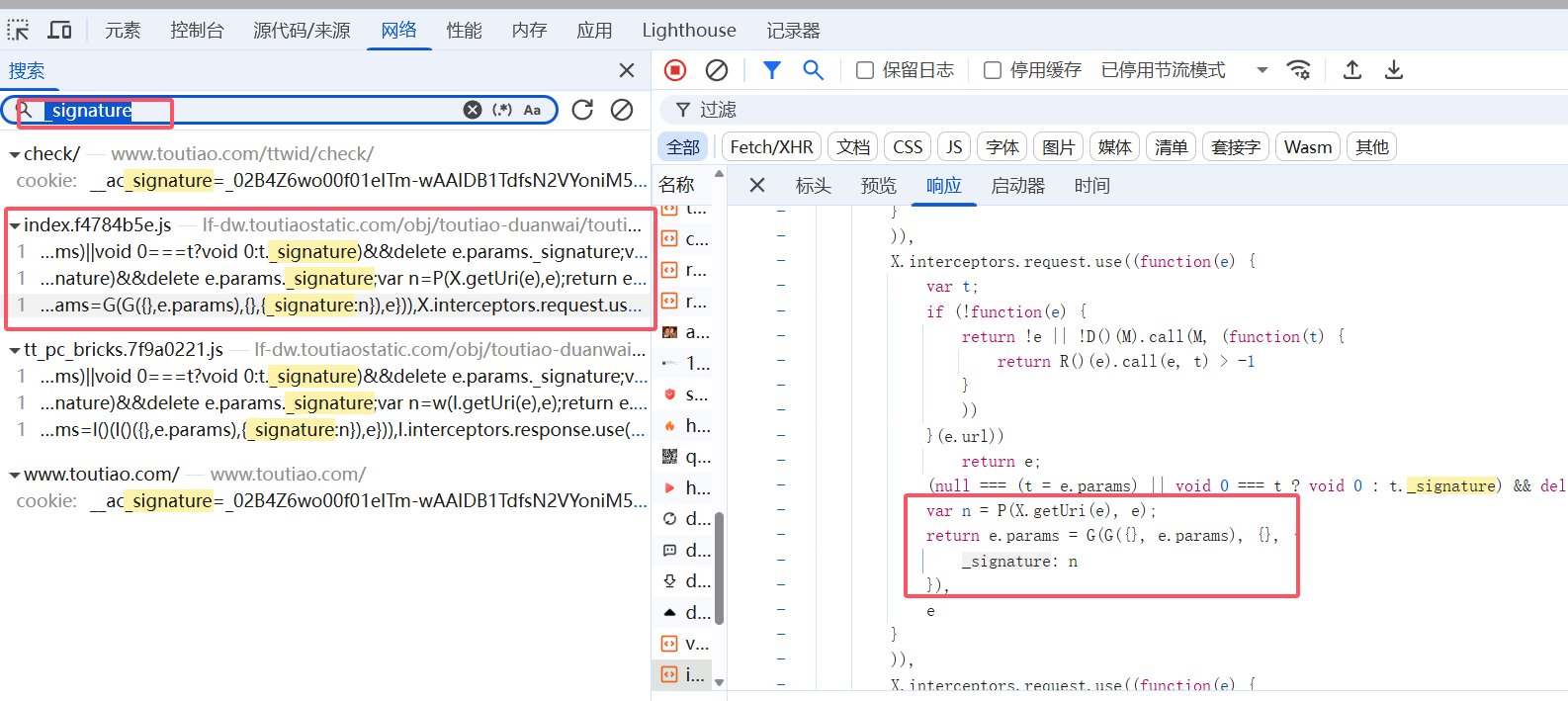Open the 已停用节流模式 throttling dropdown
The image size is (1568, 701).
(x=1184, y=70)
